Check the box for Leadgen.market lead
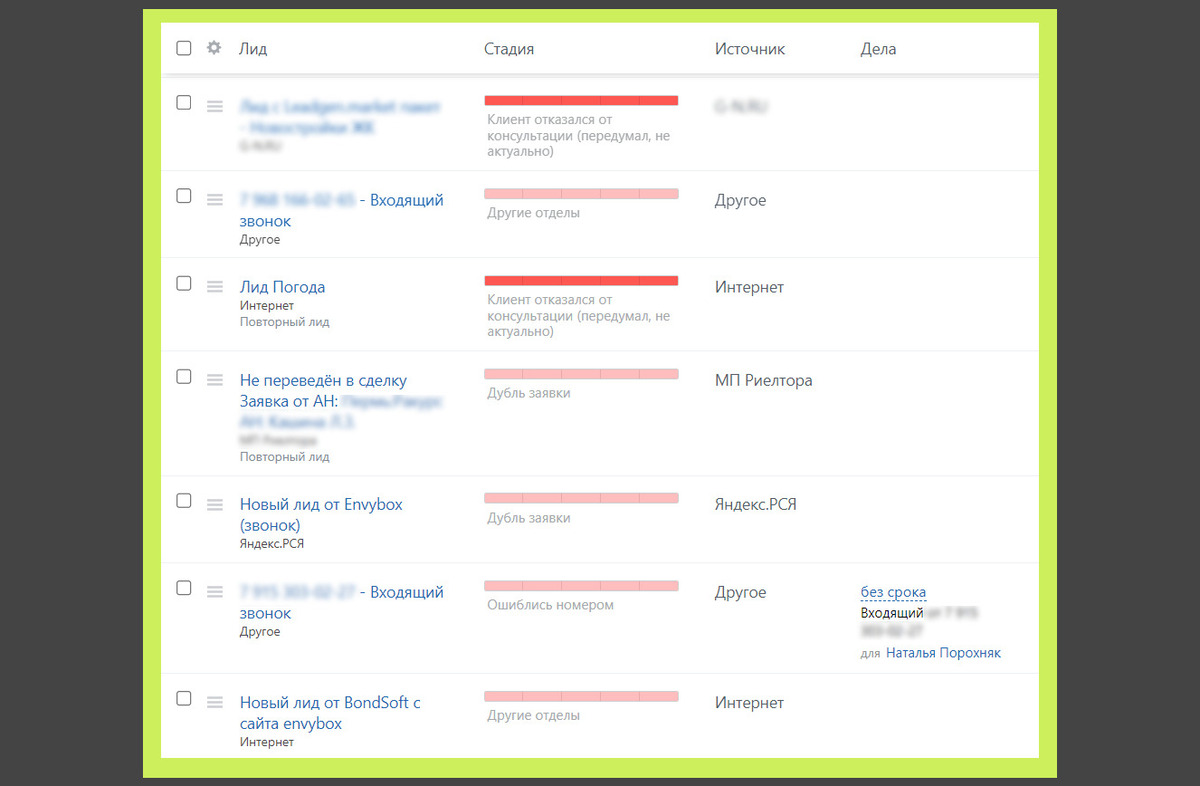This screenshot has height=786, width=1200. pyautogui.click(x=183, y=102)
